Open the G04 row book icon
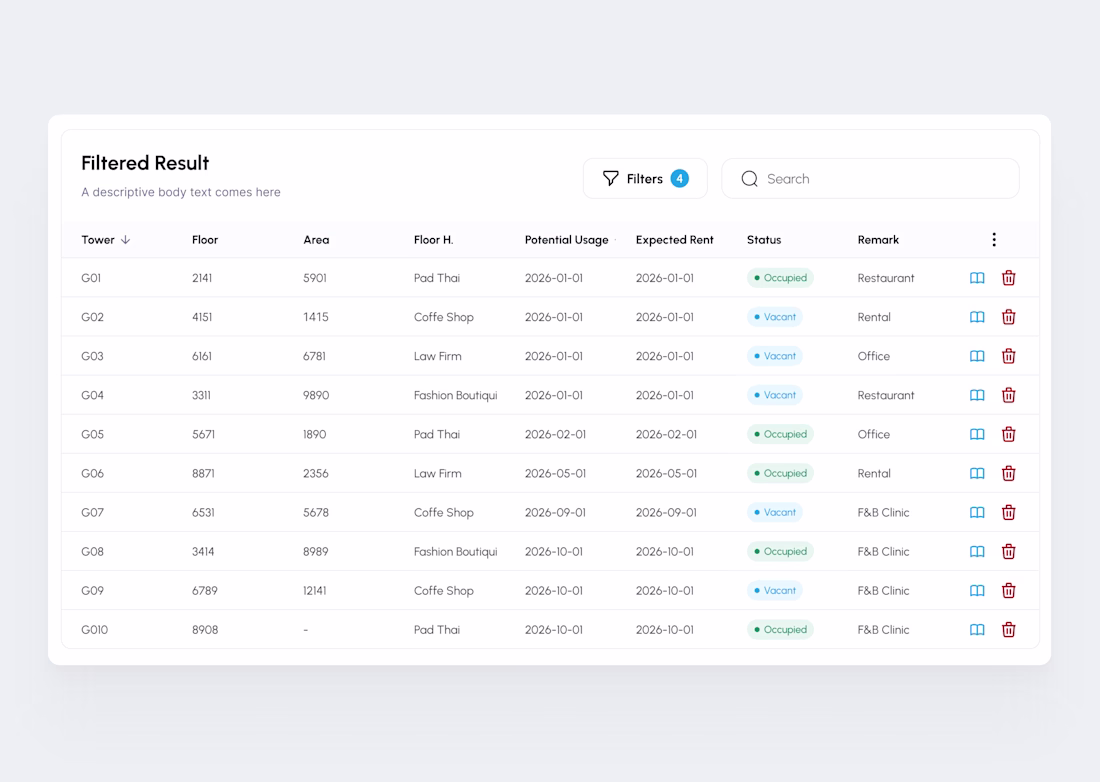This screenshot has height=782, width=1100. click(x=977, y=395)
